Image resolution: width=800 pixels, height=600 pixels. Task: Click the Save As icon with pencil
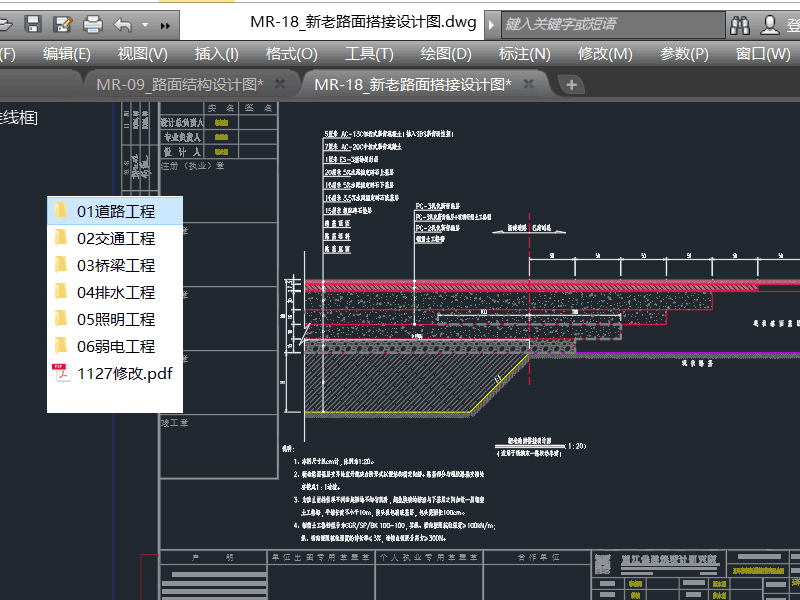(x=63, y=24)
